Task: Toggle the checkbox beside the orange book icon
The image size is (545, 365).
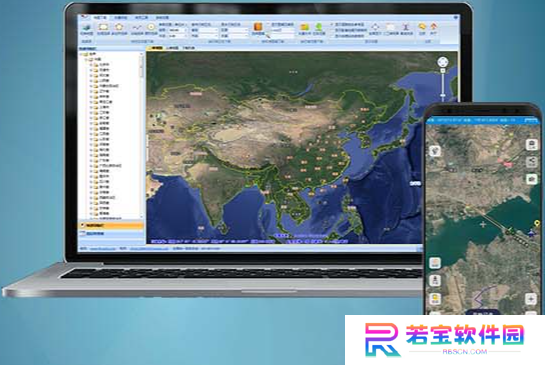Action: [269, 25]
